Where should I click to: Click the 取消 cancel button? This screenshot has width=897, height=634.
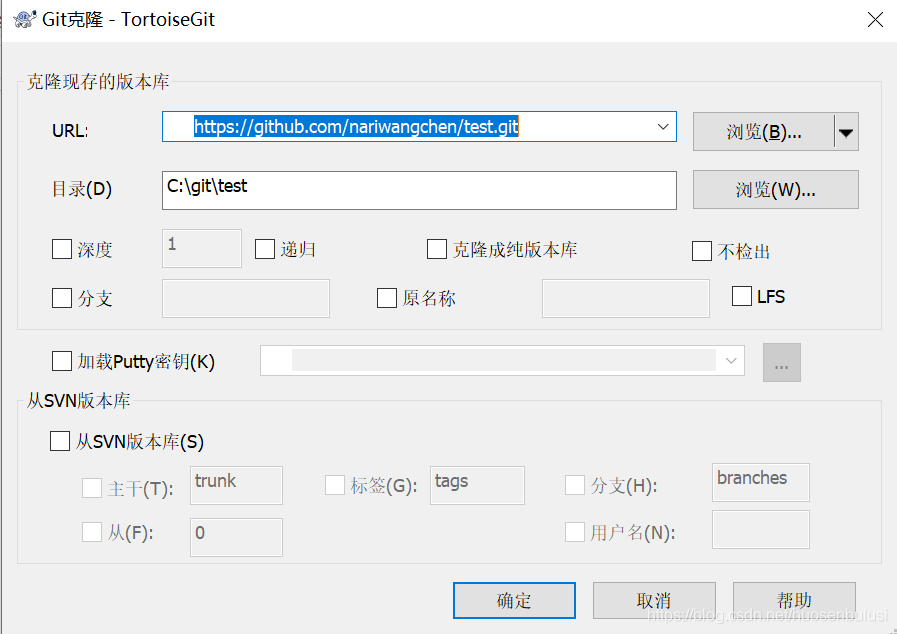click(654, 600)
